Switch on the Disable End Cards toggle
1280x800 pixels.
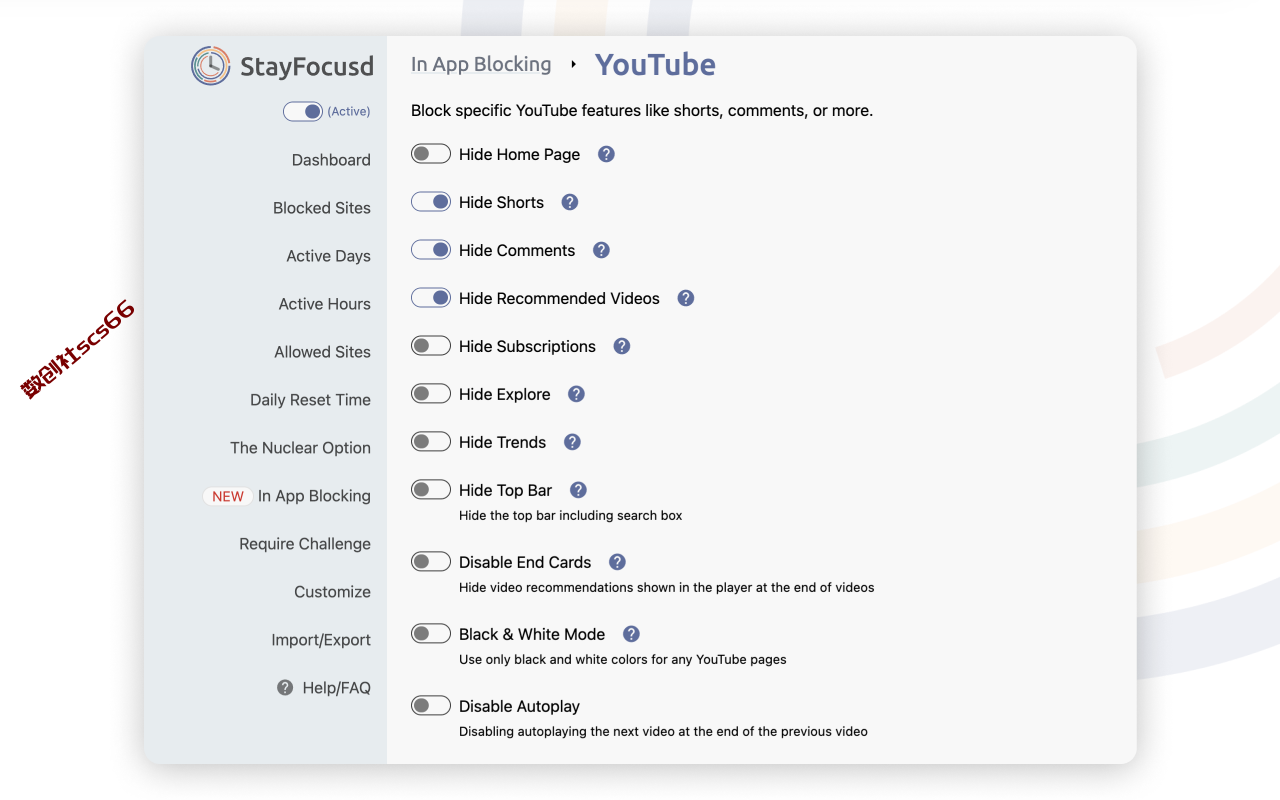click(x=431, y=562)
